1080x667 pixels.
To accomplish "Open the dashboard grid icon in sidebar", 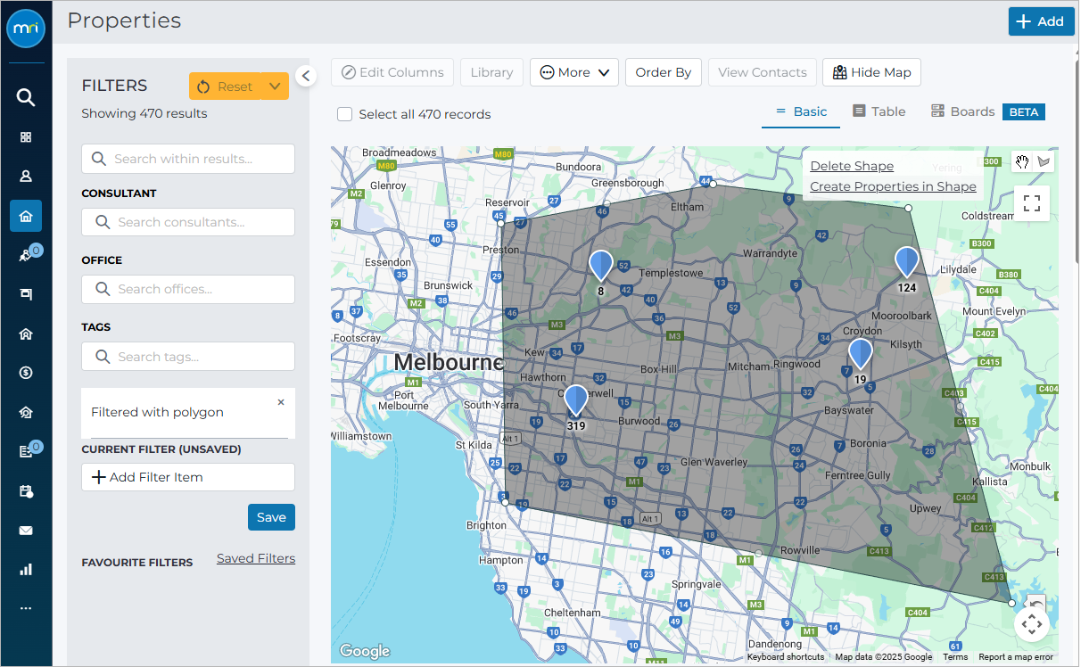I will click(25, 137).
